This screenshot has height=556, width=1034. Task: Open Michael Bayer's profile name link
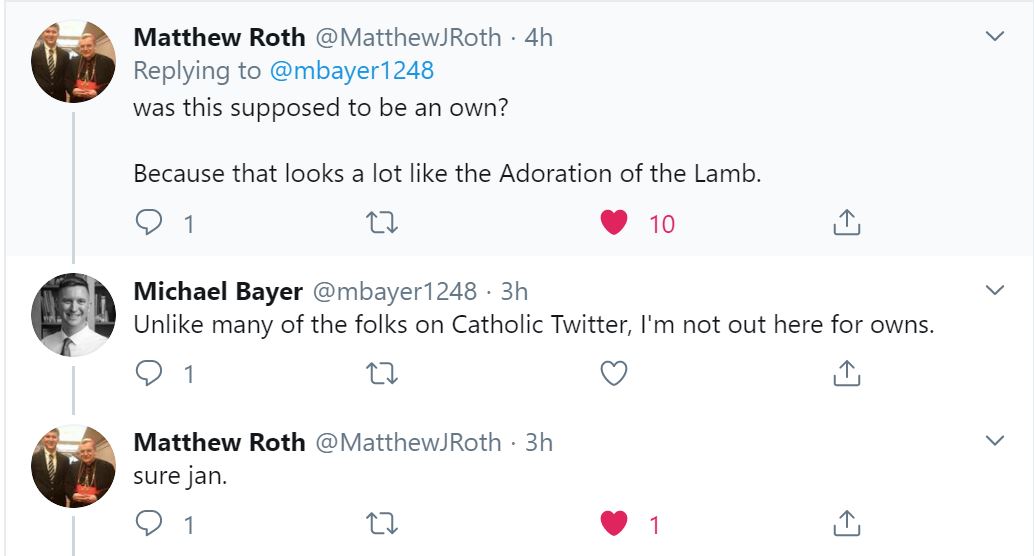coord(218,292)
